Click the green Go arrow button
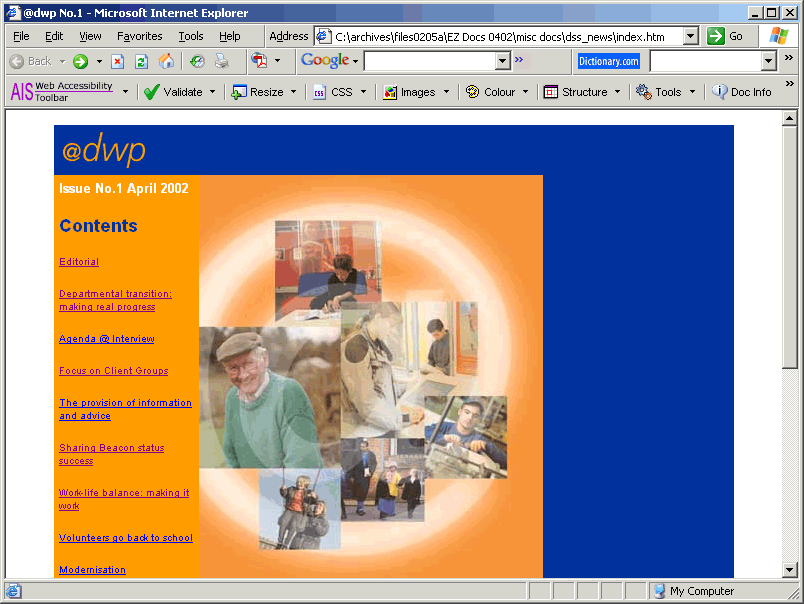 (x=715, y=36)
